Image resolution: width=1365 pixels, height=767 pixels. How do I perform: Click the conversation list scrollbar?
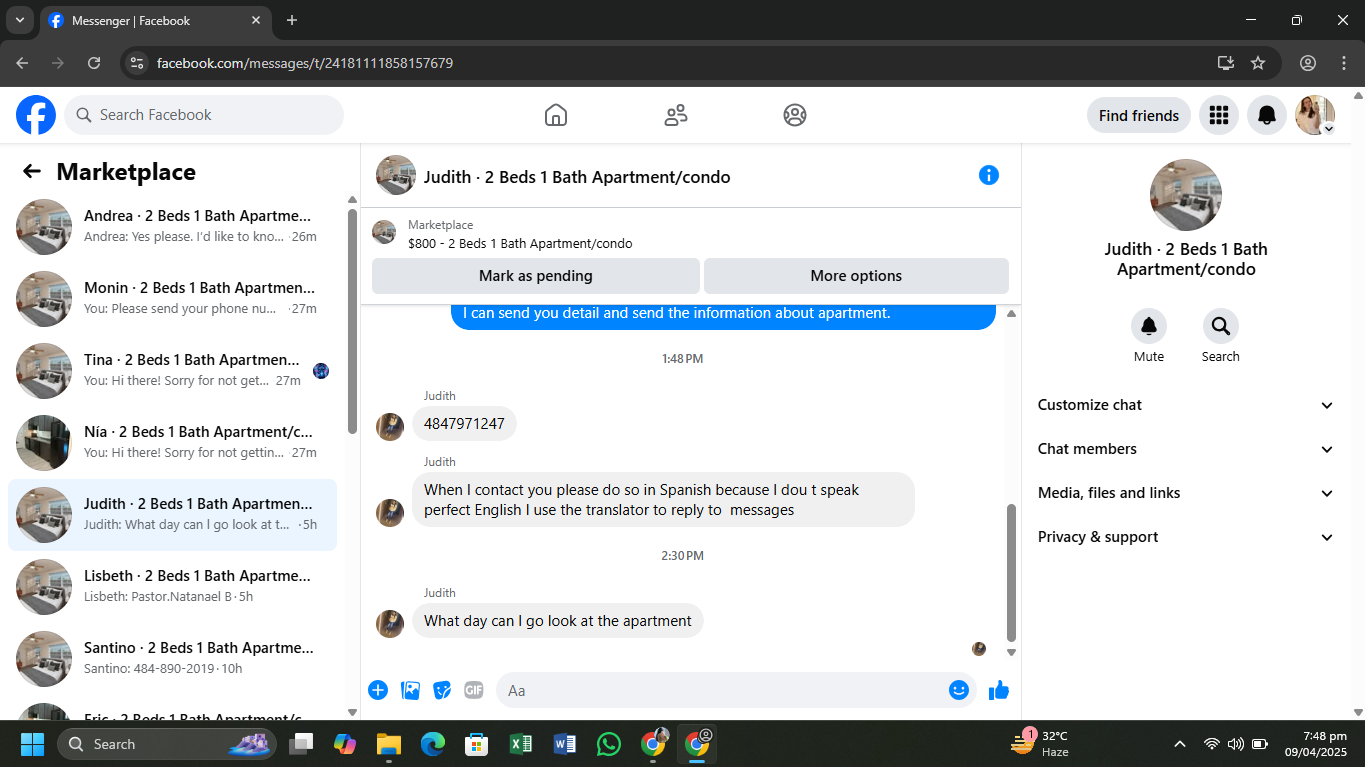tap(352, 320)
